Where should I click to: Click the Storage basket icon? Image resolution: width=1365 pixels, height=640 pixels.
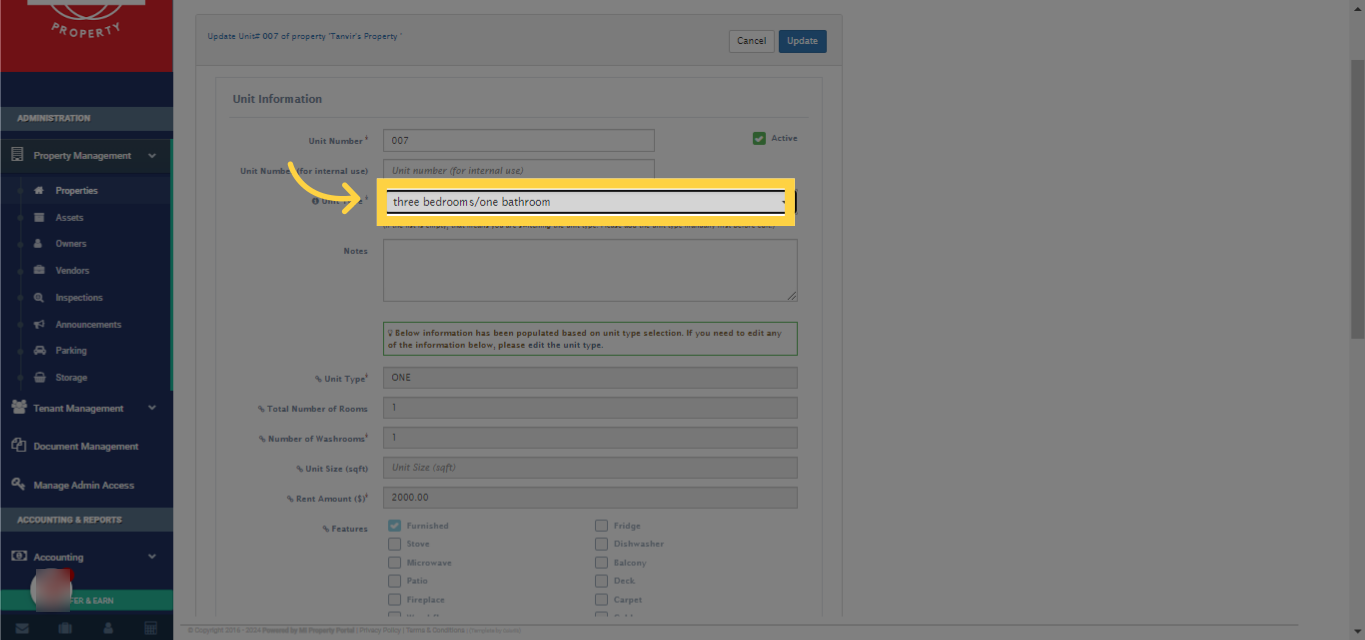pyautogui.click(x=39, y=377)
